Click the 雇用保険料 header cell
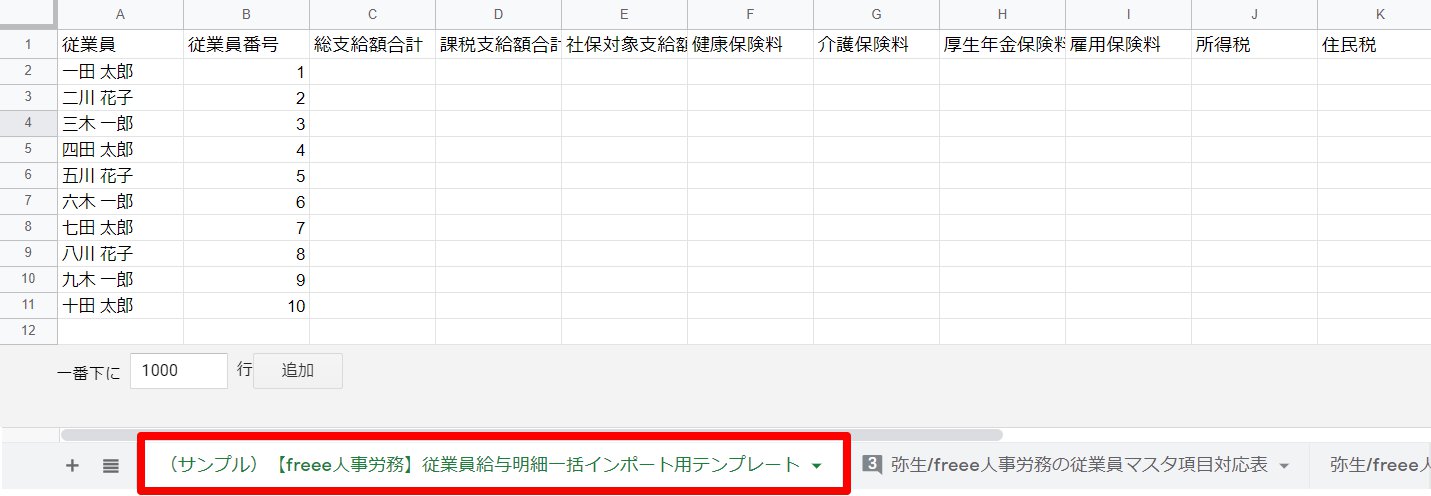This screenshot has width=1431, height=496. [x=1128, y=45]
